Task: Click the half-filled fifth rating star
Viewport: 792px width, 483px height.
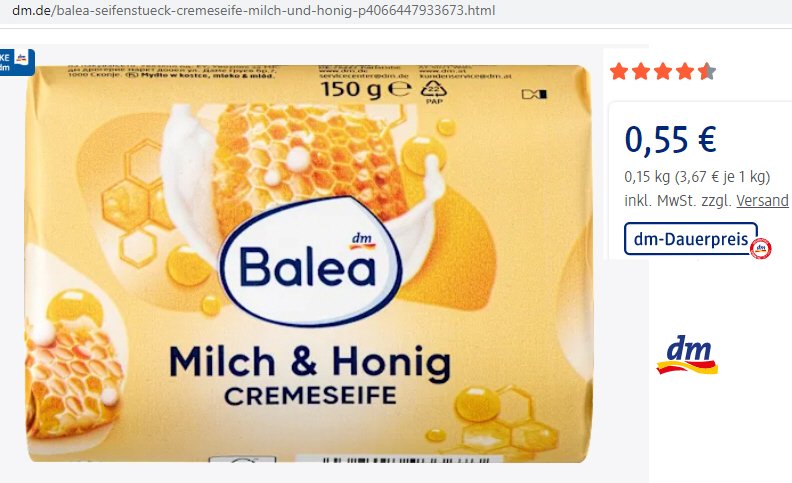Action: [x=707, y=72]
